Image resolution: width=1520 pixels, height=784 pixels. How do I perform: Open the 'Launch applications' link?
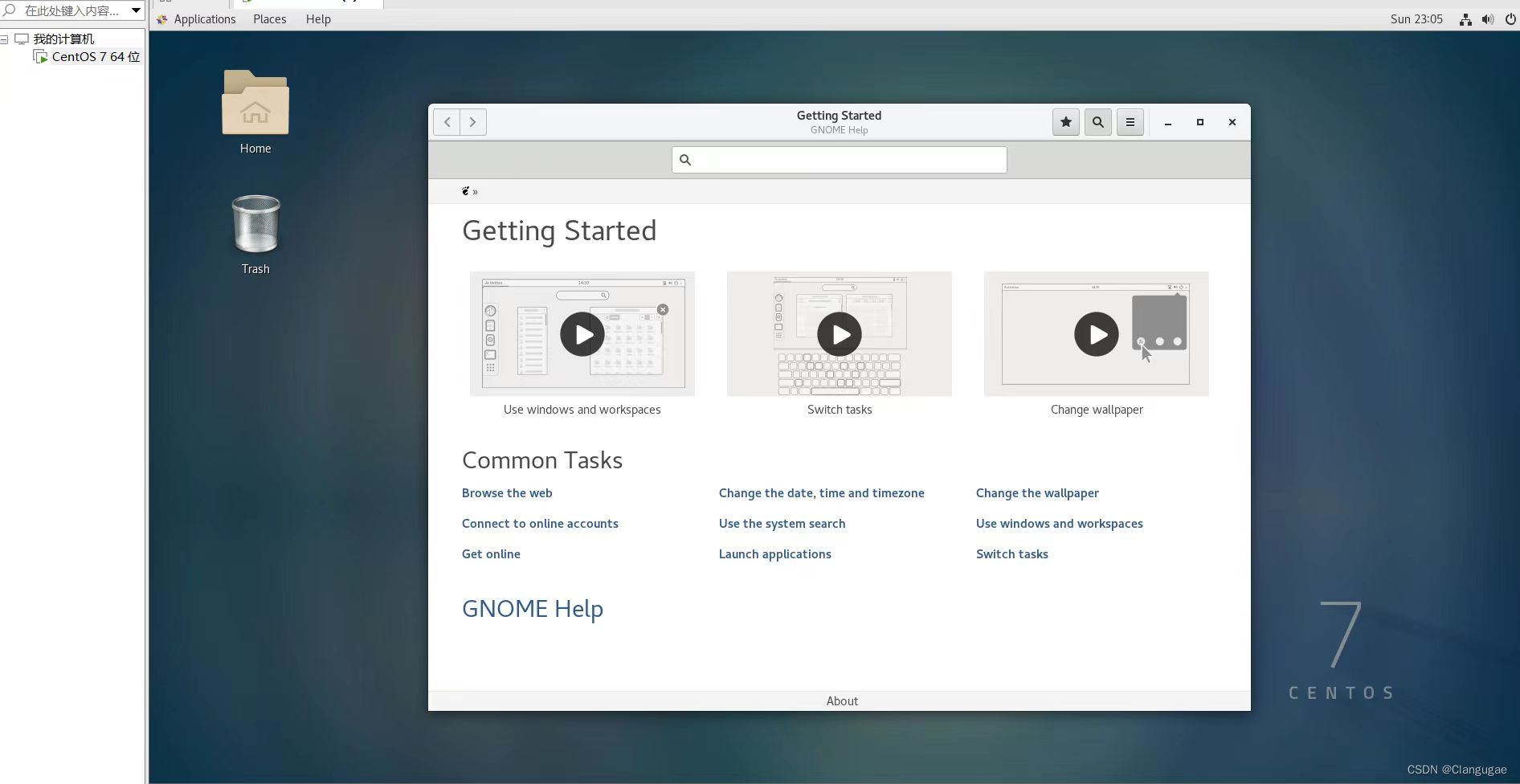(774, 554)
